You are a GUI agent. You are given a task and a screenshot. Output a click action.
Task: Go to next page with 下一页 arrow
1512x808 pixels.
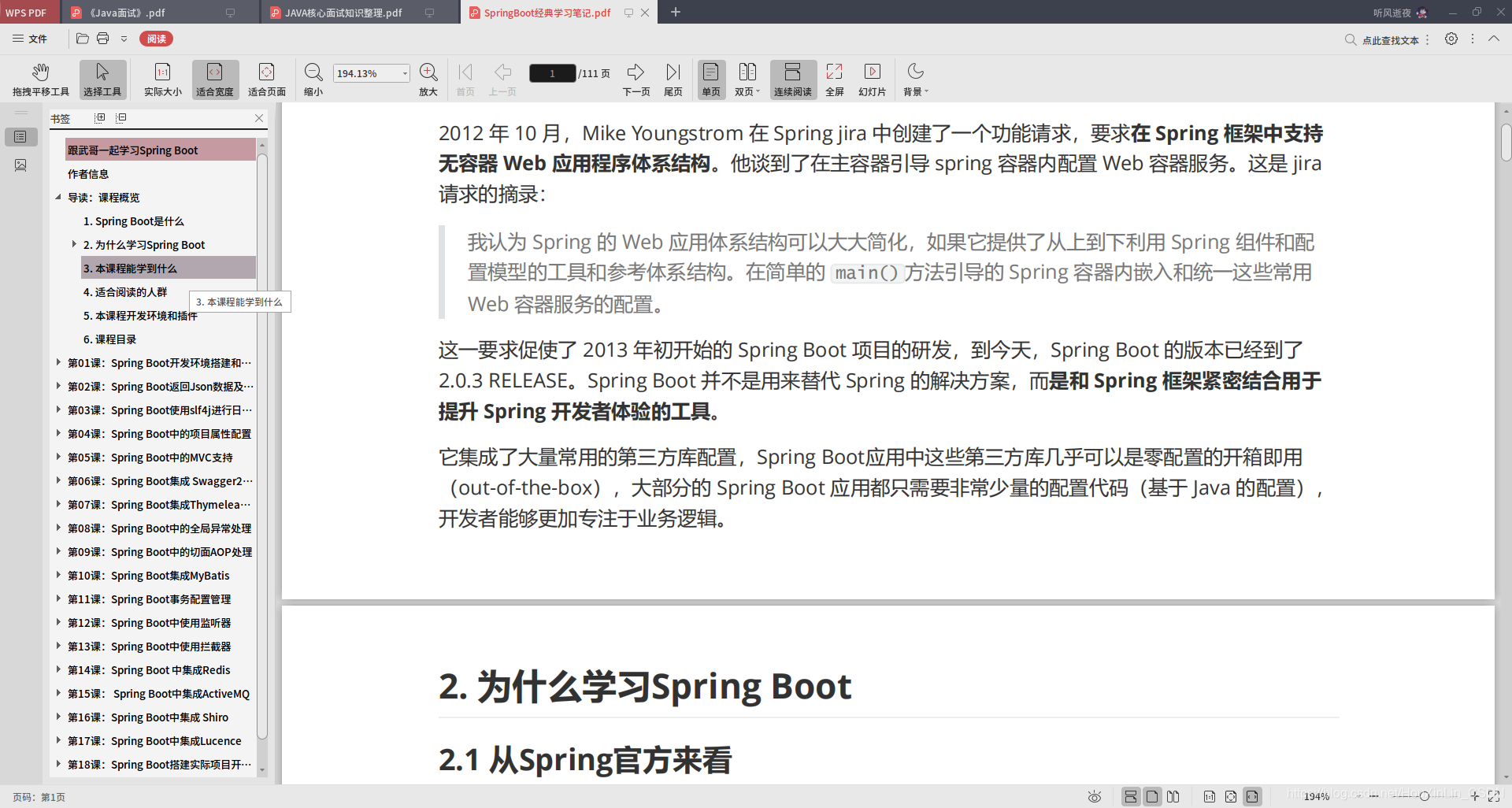tap(636, 80)
